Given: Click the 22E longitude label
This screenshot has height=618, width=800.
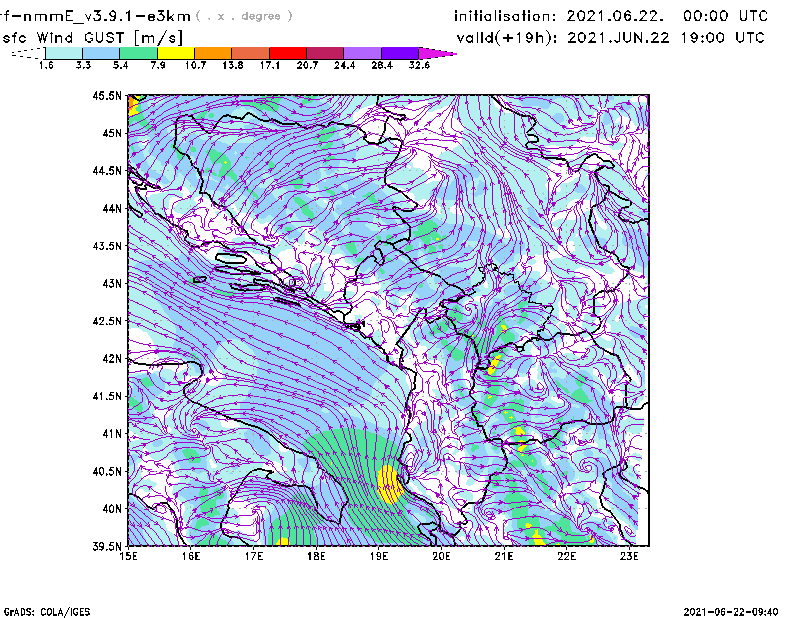Looking at the screenshot, I should click(567, 556).
